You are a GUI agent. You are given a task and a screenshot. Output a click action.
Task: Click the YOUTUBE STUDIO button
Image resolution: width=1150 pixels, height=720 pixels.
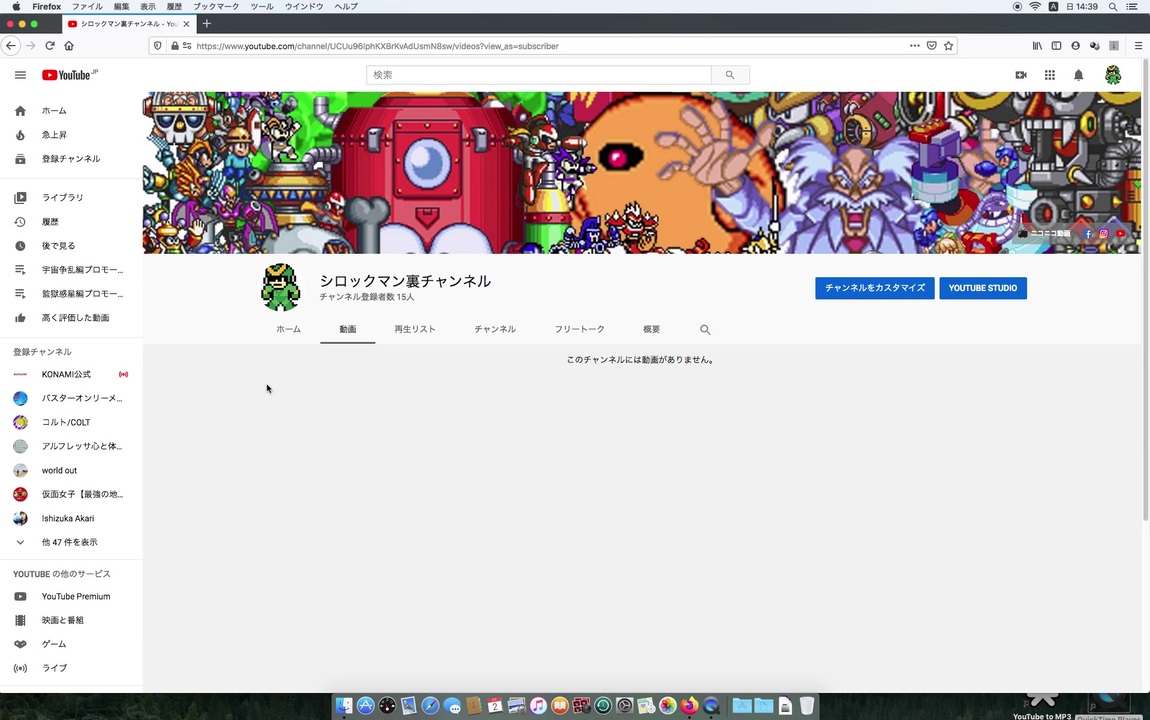(x=983, y=288)
